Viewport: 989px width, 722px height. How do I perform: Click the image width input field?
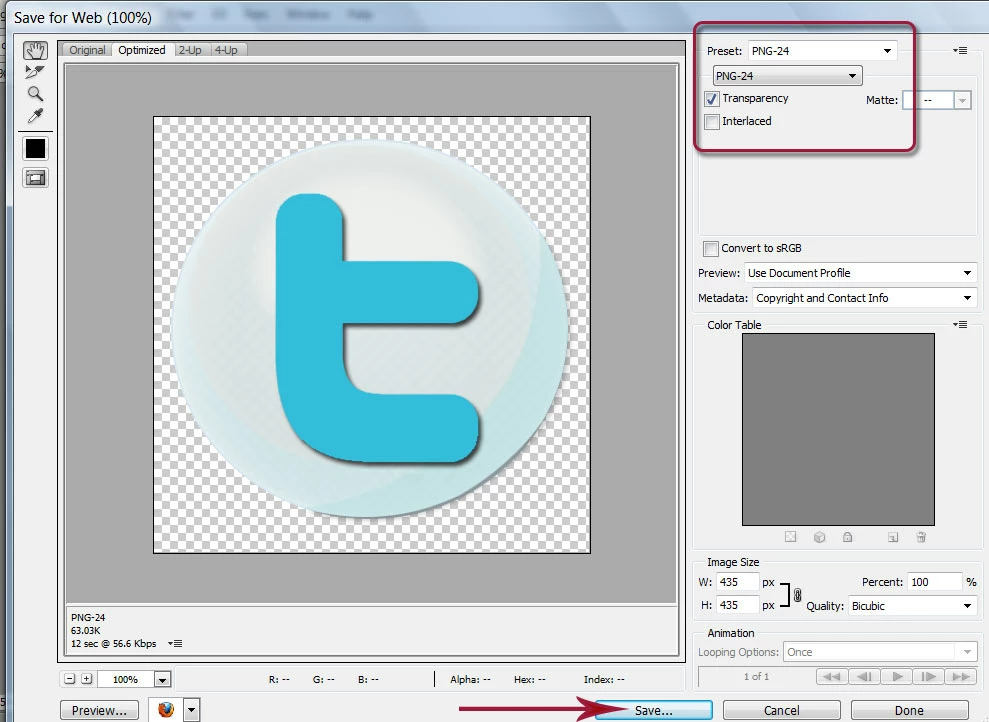click(x=737, y=582)
